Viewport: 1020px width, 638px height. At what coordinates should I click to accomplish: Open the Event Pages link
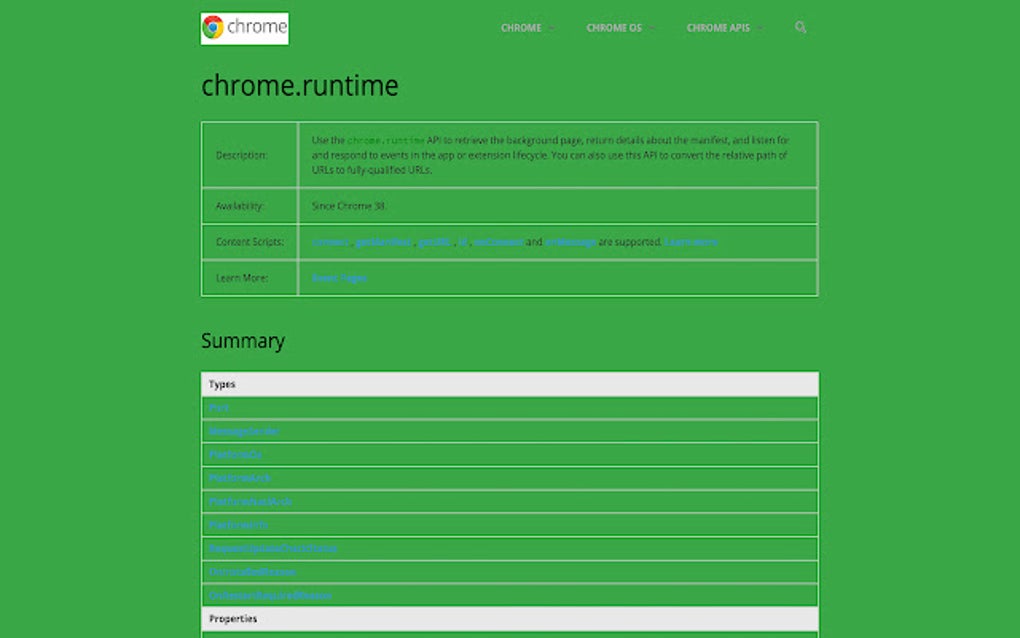[x=338, y=278]
